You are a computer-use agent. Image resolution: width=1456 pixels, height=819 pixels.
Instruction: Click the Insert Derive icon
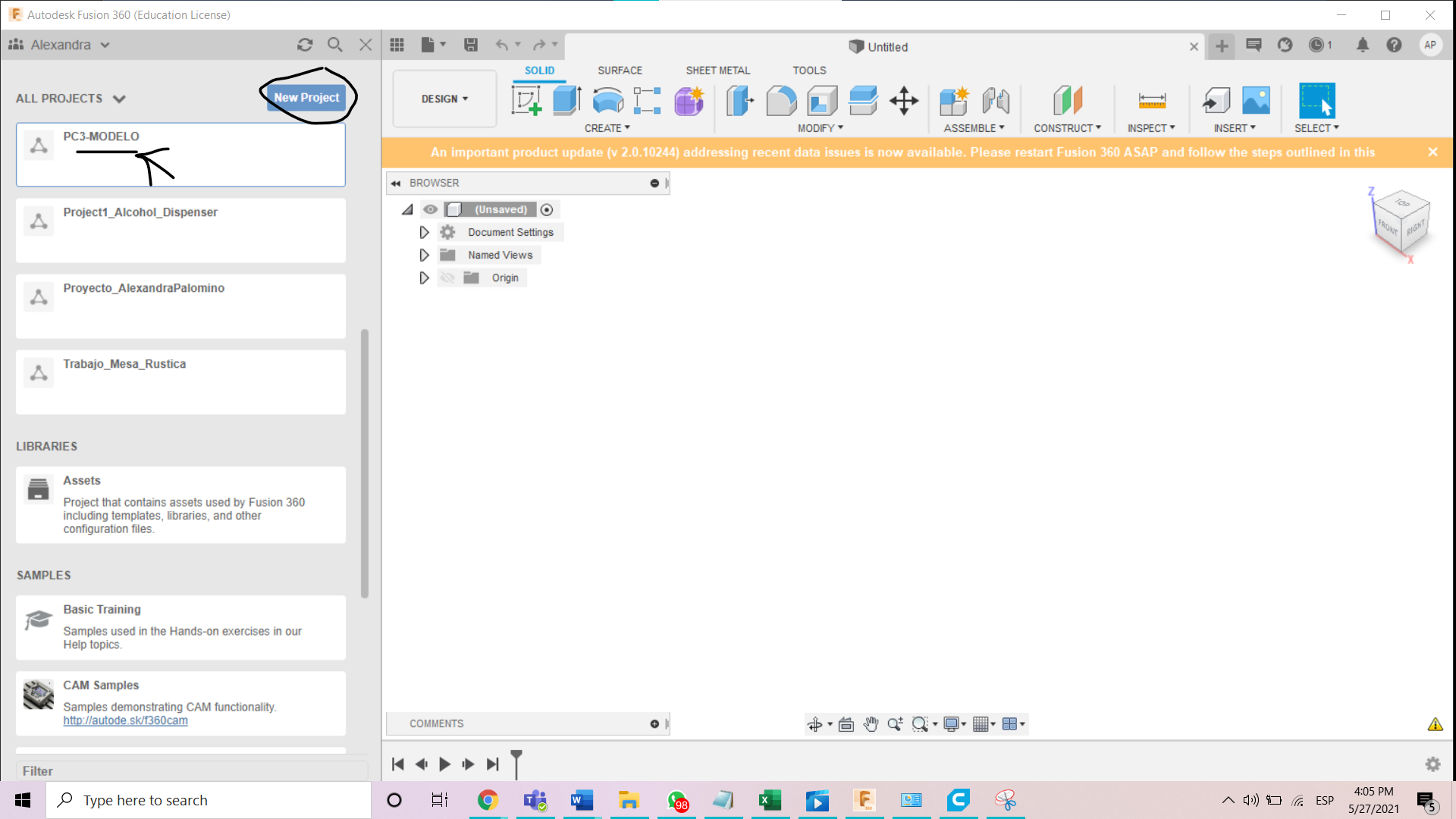pos(1216,100)
